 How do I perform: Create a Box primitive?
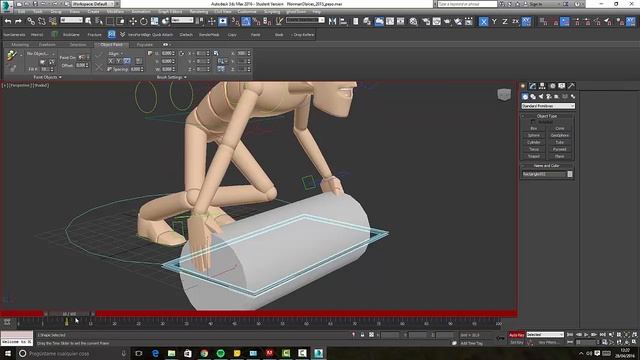[534, 129]
